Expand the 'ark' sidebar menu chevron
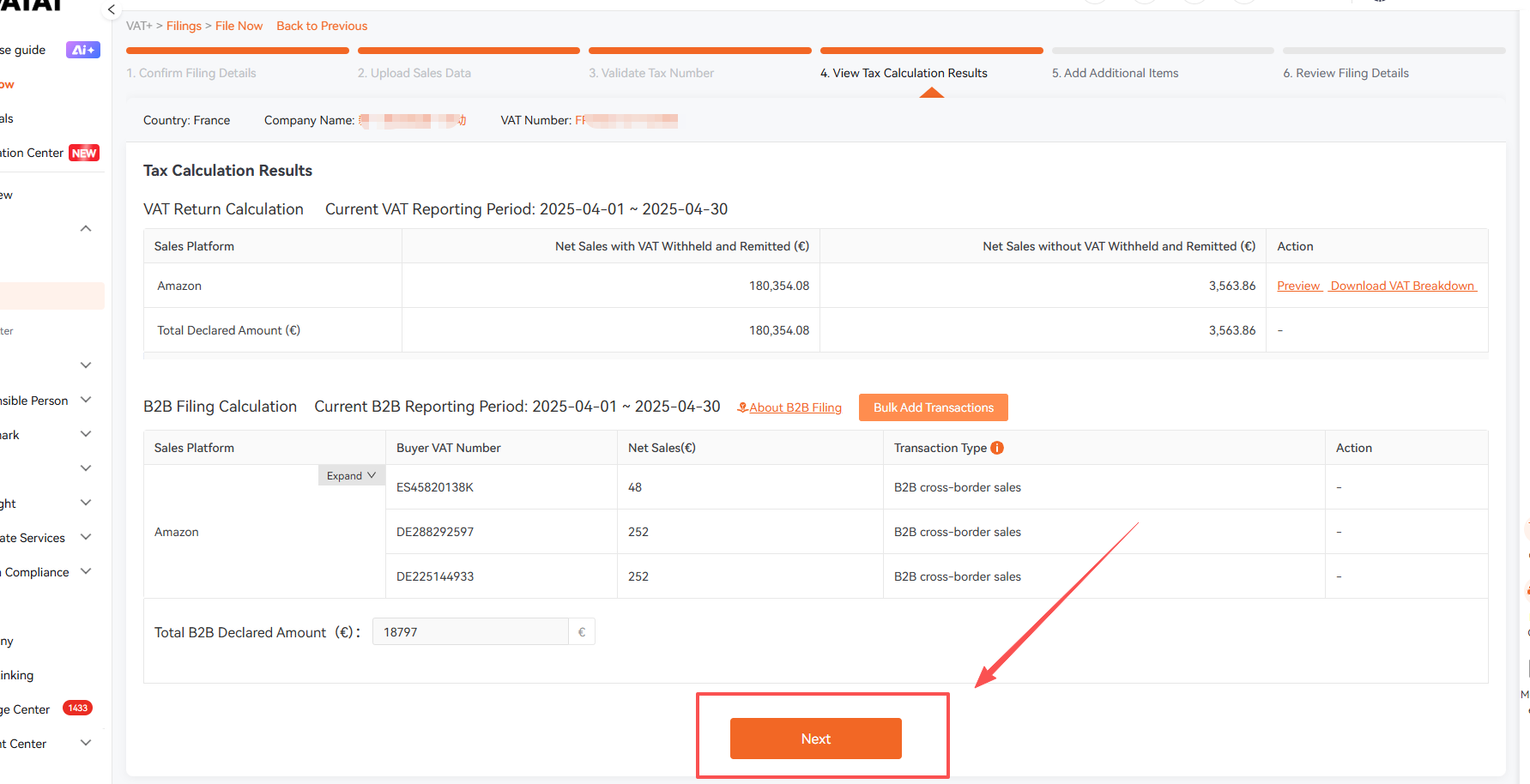This screenshot has width=1530, height=784. pyautogui.click(x=86, y=434)
